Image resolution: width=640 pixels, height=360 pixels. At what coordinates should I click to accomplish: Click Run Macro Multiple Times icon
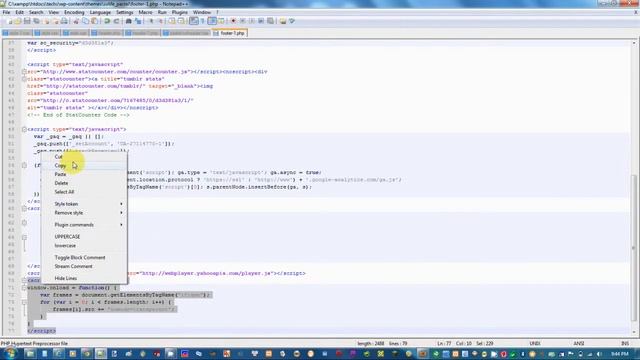click(x=261, y=21)
